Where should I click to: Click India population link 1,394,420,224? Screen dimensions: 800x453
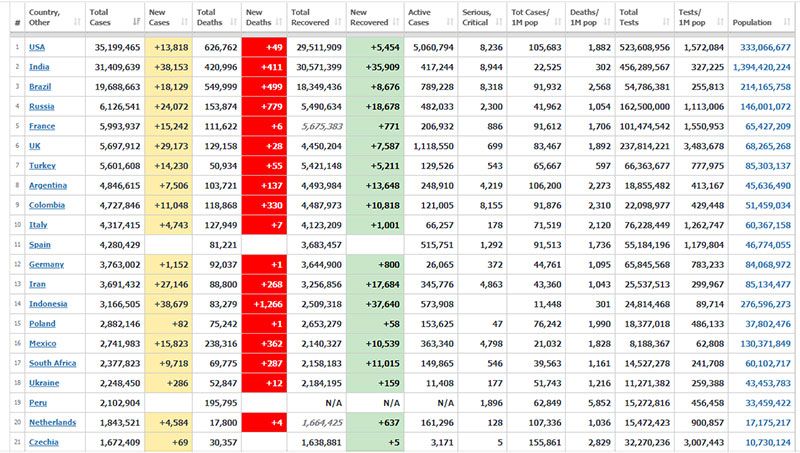(x=762, y=67)
